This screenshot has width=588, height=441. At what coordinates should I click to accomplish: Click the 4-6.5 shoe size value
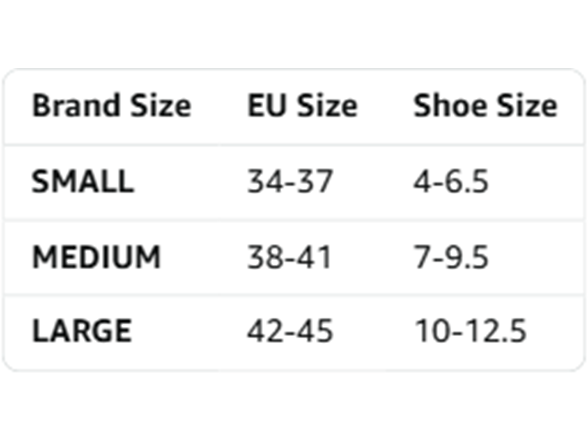pos(451,182)
